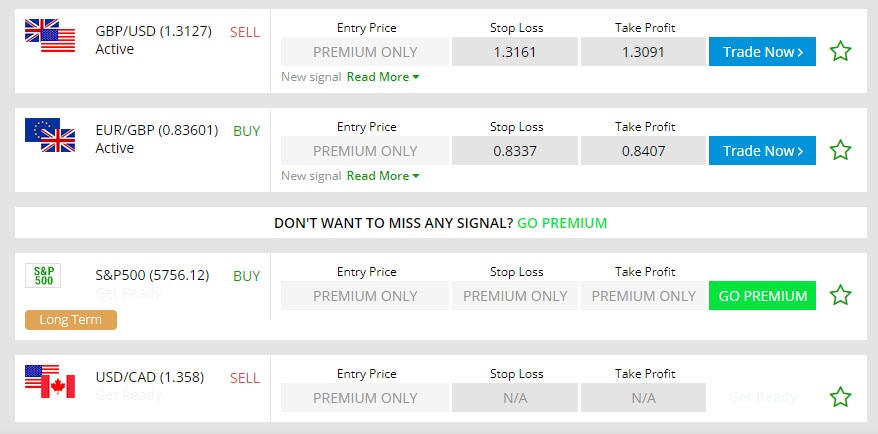The width and height of the screenshot is (878, 434).
Task: Click the green GO PREMIUM button
Action: click(762, 296)
